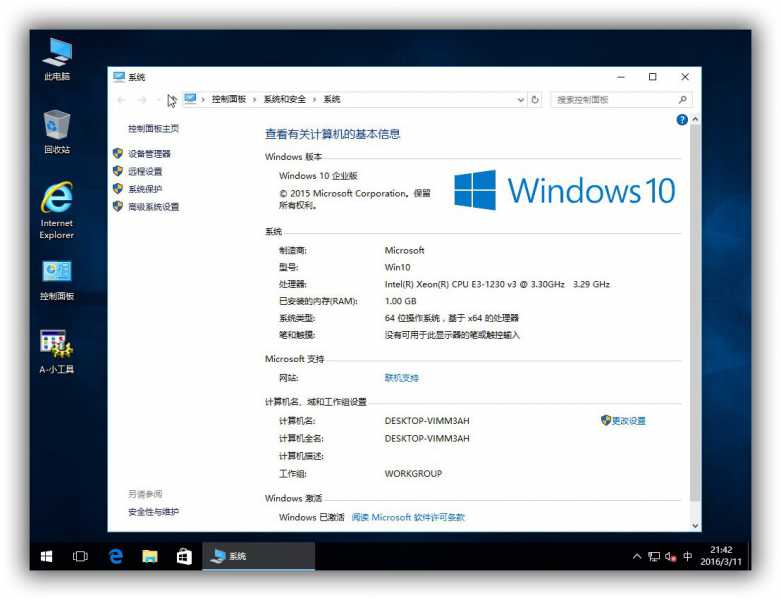Open 高级系统设置 in sidebar
Screen dimensions: 781x600
pos(153,207)
